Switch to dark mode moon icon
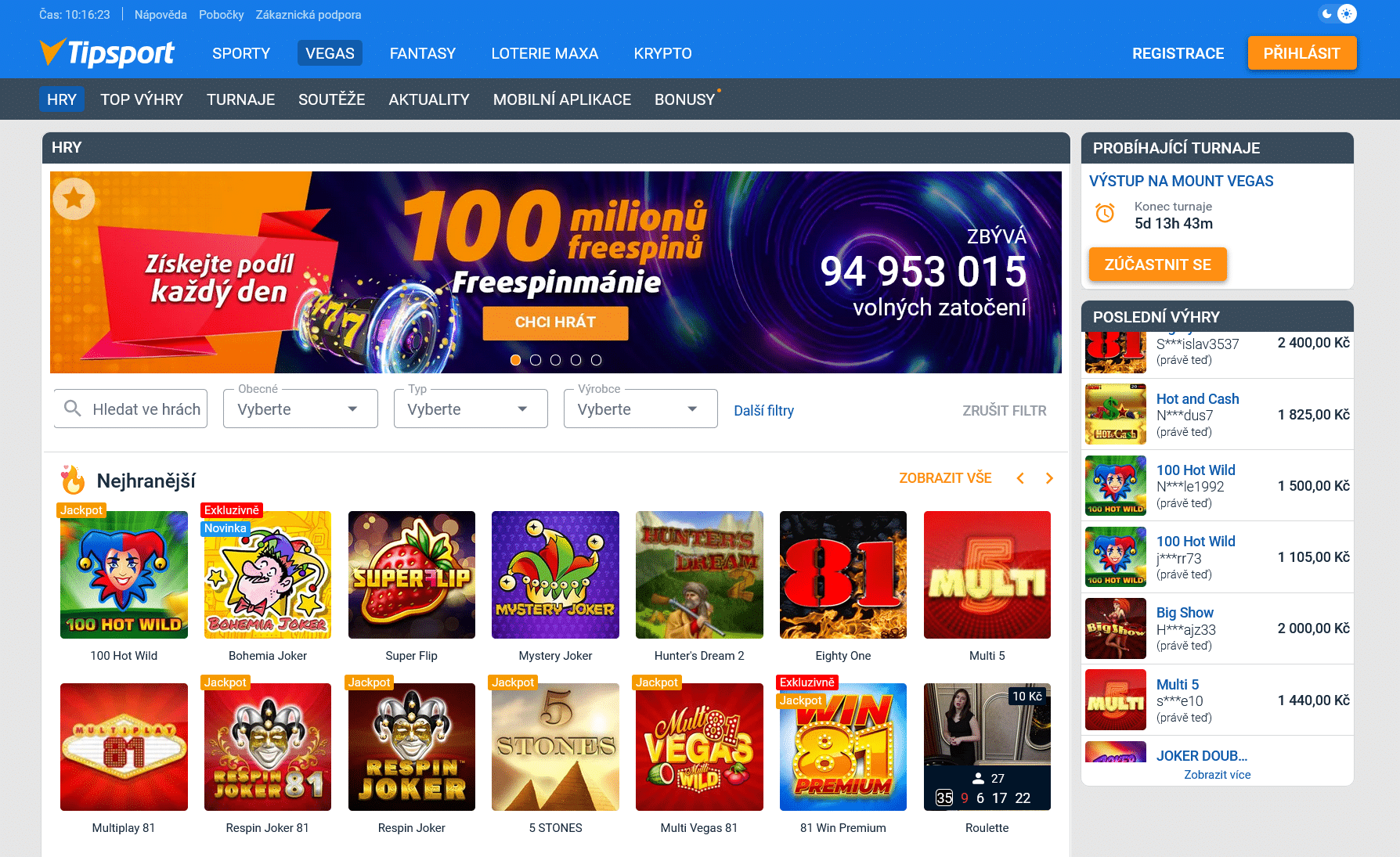 [x=1326, y=13]
